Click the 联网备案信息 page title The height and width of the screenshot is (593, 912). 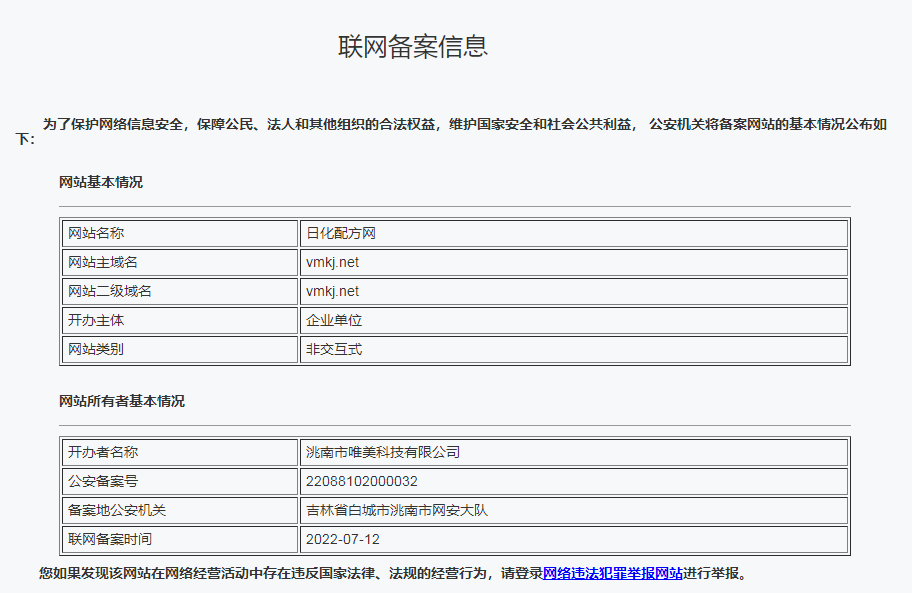point(413,47)
